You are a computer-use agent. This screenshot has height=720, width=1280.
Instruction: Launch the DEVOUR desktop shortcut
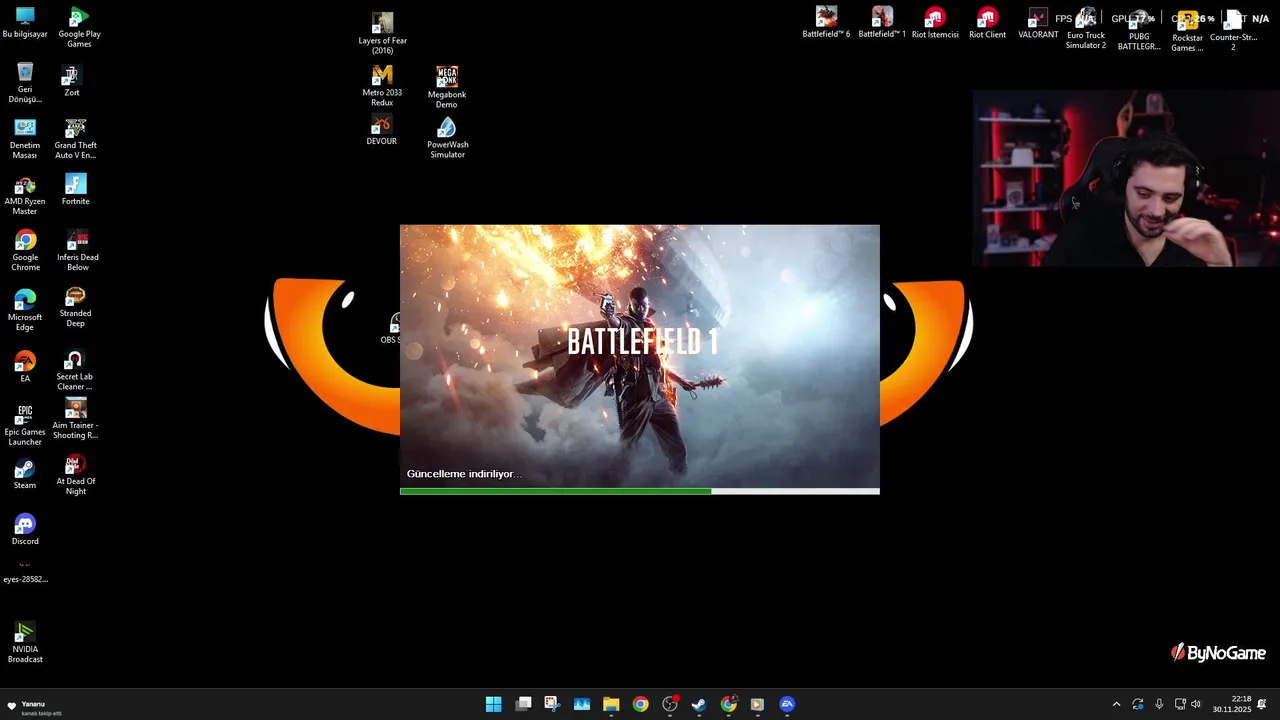(381, 131)
